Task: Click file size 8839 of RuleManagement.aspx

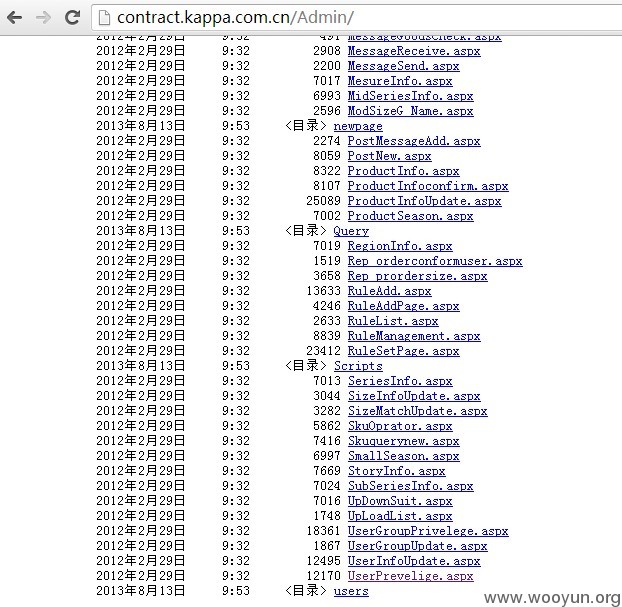Action: 327,336
